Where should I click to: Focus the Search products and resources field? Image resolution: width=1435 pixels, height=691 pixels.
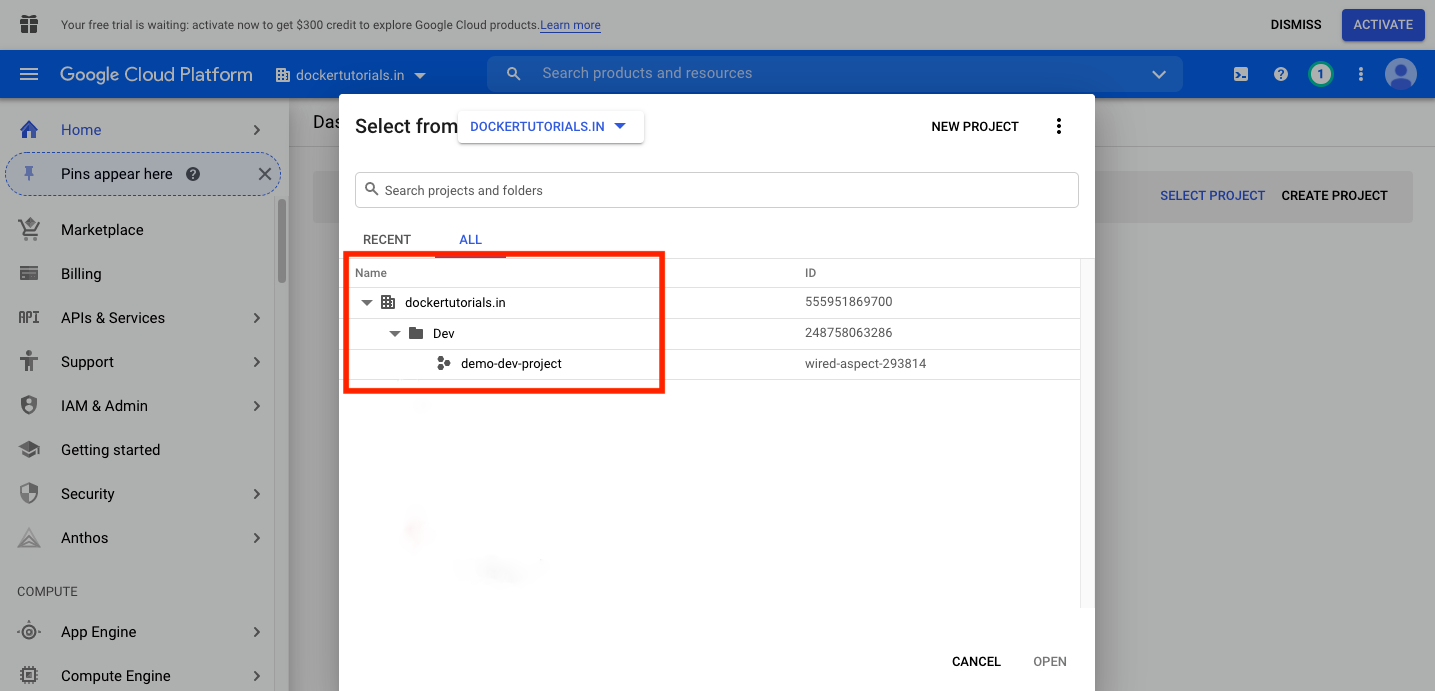[835, 74]
